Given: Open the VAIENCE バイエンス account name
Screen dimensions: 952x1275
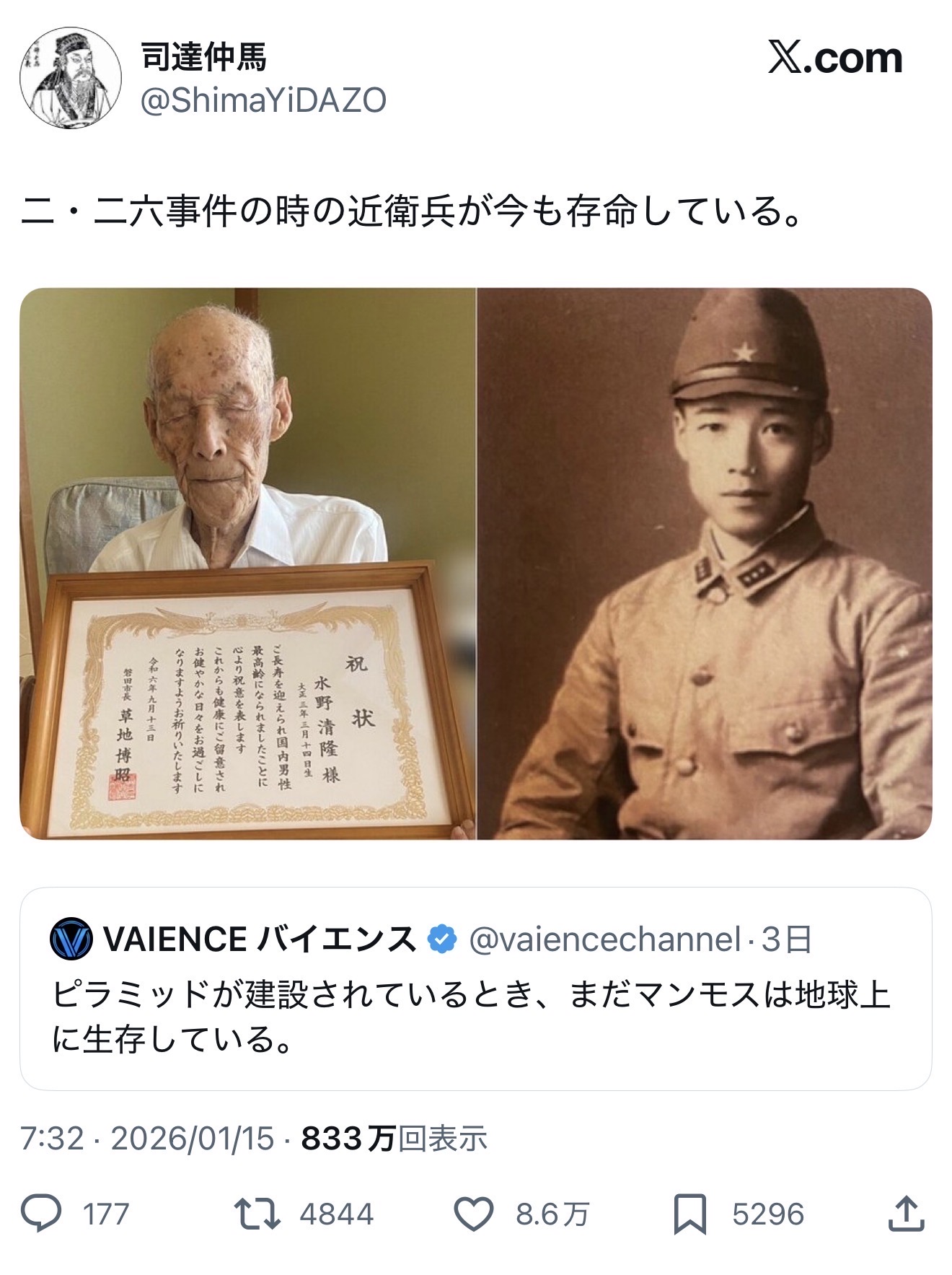Looking at the screenshot, I should click(x=260, y=939).
